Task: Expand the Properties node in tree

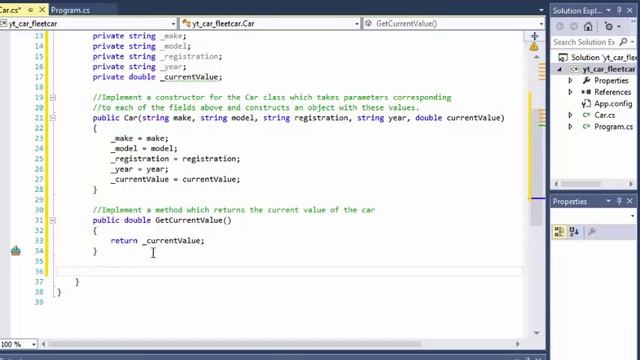Action: [570, 81]
